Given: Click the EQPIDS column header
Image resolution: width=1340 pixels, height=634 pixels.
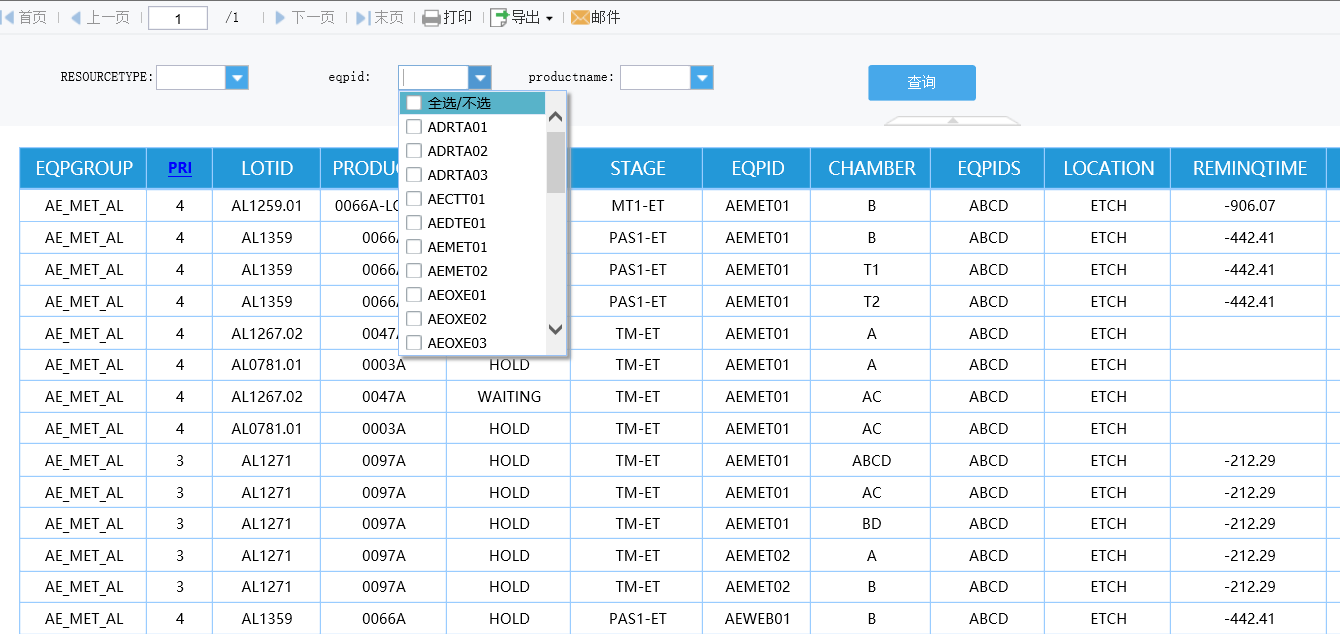Looking at the screenshot, I should pyautogui.click(x=989, y=168).
